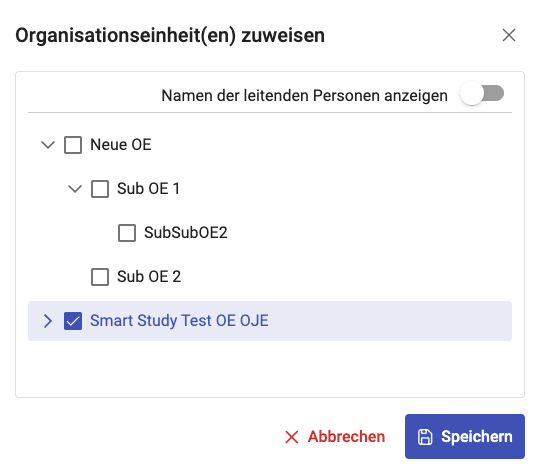Click the Abbrechen button text
Viewport: 543px width, 476px height.
[x=346, y=437]
